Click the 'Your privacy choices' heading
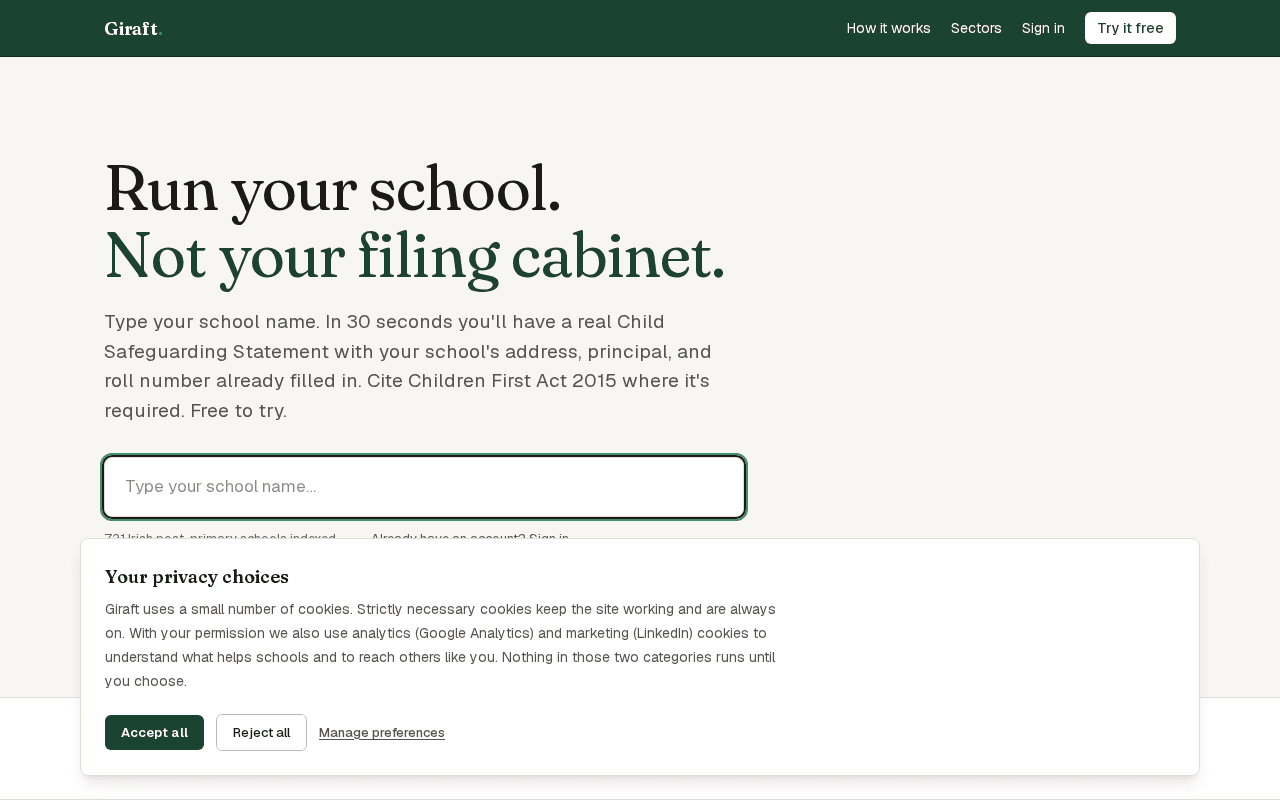Screen dimensions: 1280x800 (x=197, y=577)
